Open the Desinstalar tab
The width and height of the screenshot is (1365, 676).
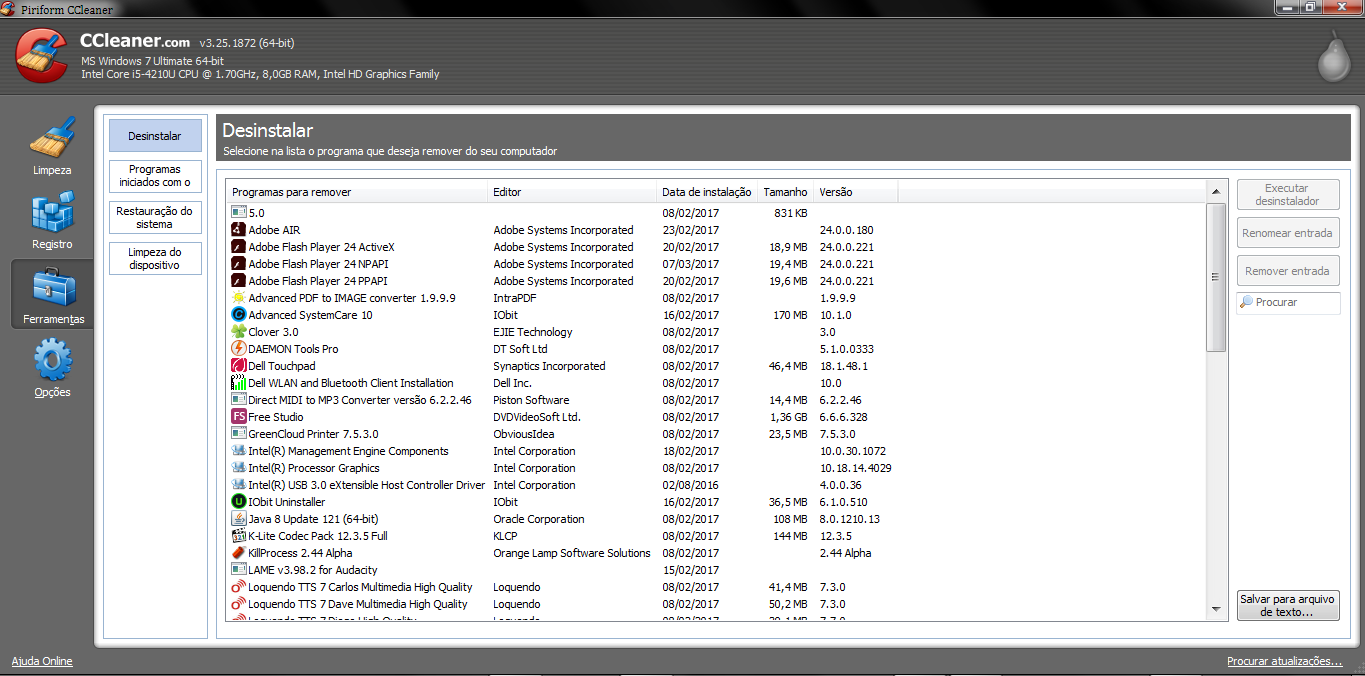point(155,136)
